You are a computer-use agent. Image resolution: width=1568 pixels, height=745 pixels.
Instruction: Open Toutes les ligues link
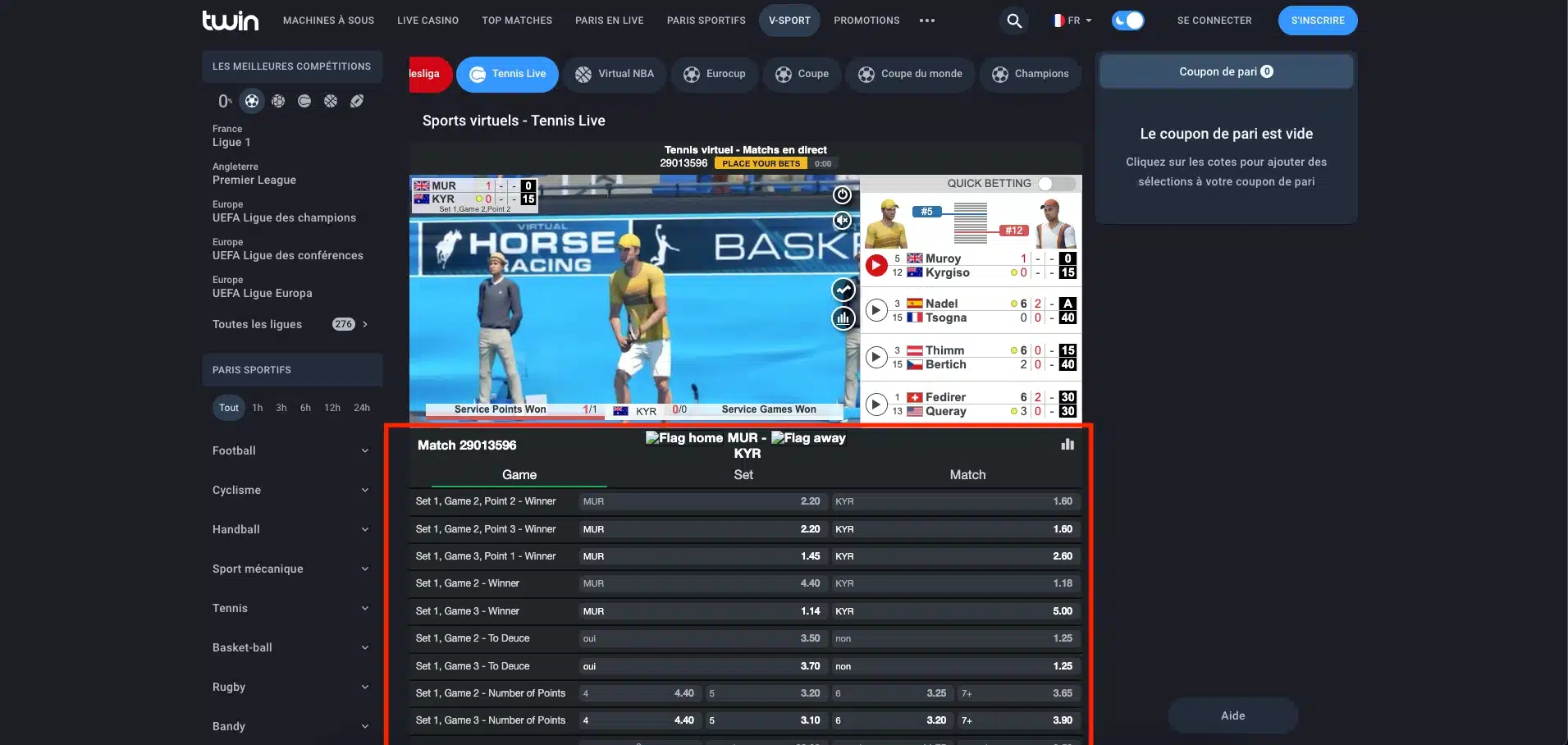291,324
